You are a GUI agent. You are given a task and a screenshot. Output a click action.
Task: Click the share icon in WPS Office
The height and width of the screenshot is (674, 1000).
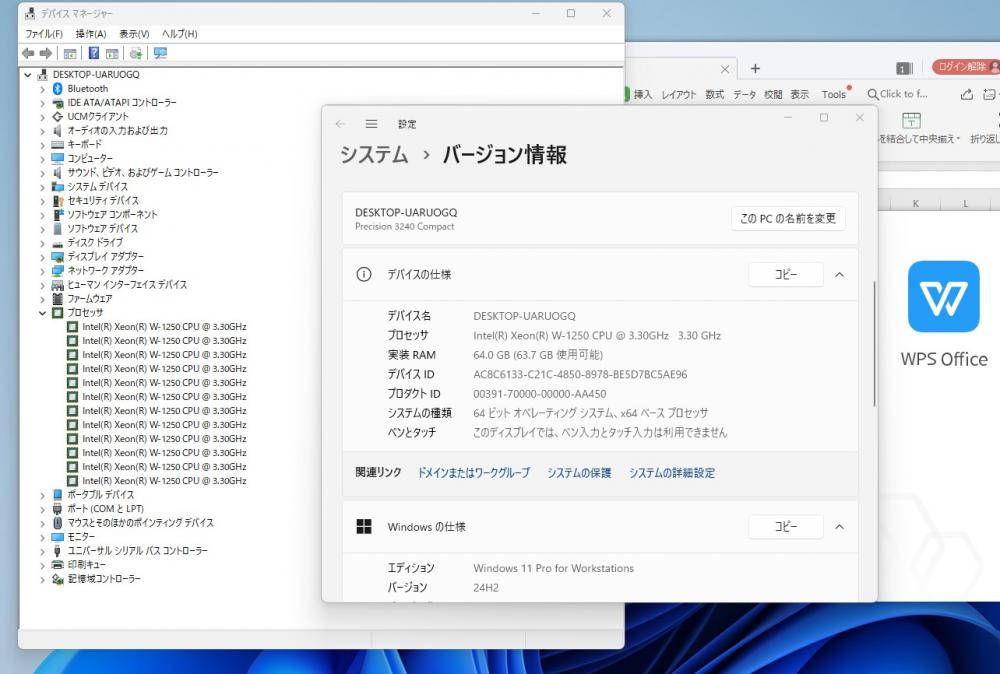[x=967, y=94]
